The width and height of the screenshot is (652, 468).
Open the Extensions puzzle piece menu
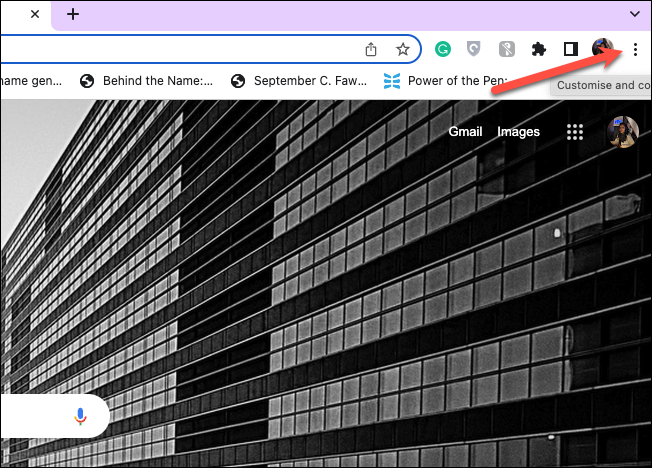pyautogui.click(x=538, y=50)
